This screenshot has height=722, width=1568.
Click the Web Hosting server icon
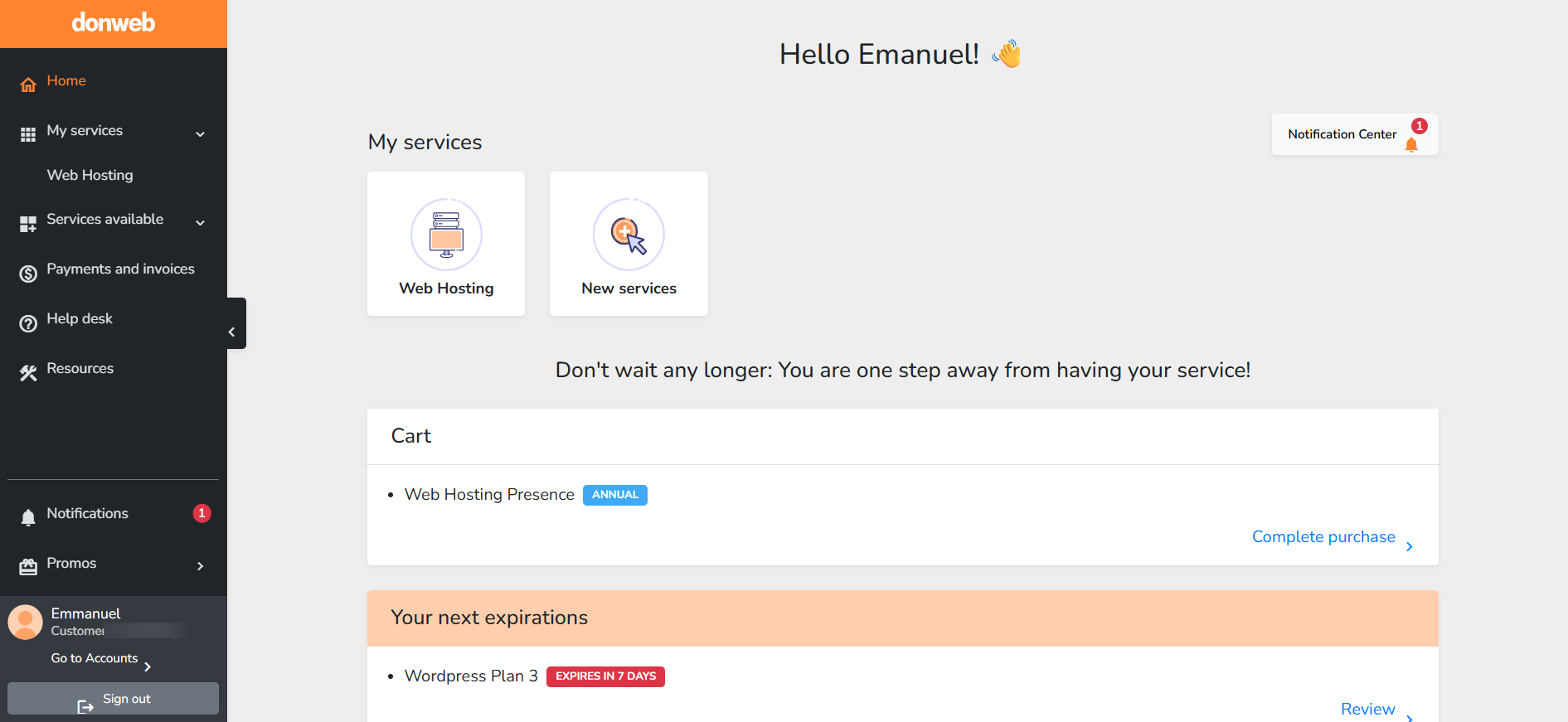click(x=446, y=235)
